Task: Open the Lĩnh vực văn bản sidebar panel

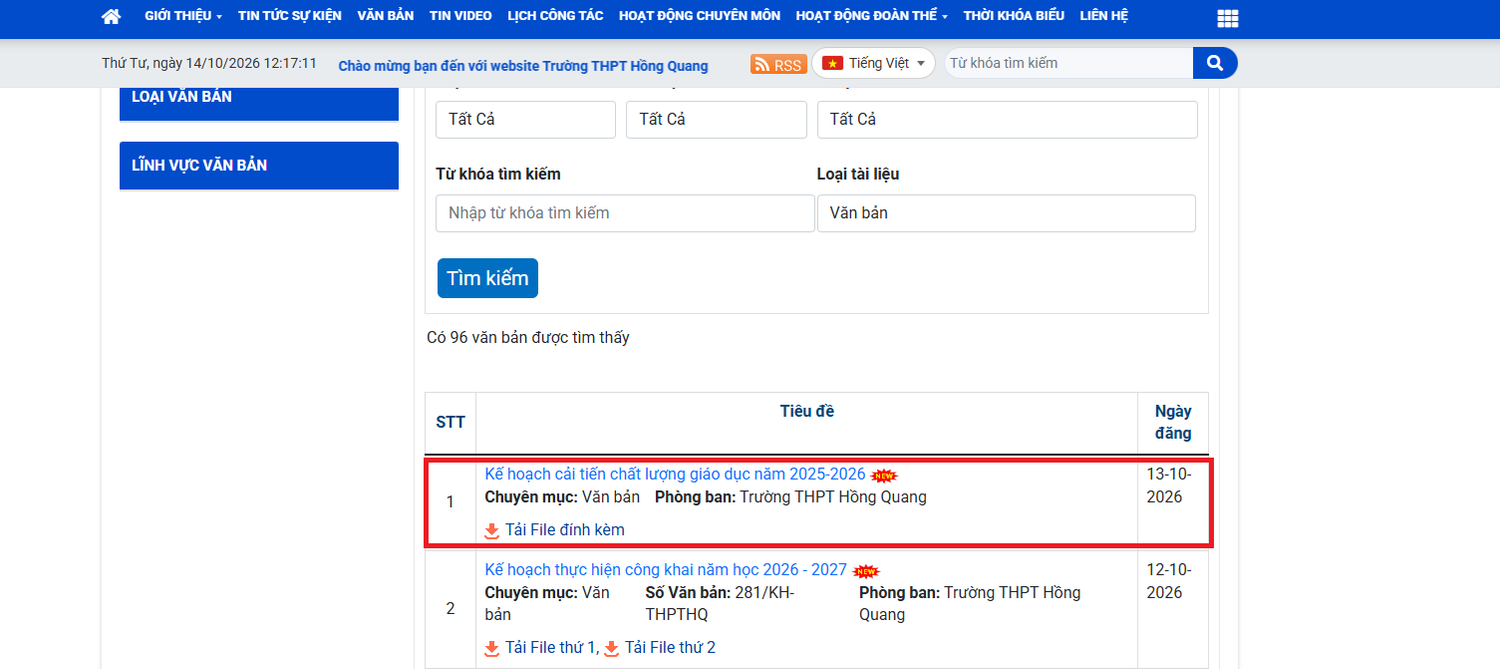Action: pos(259,165)
